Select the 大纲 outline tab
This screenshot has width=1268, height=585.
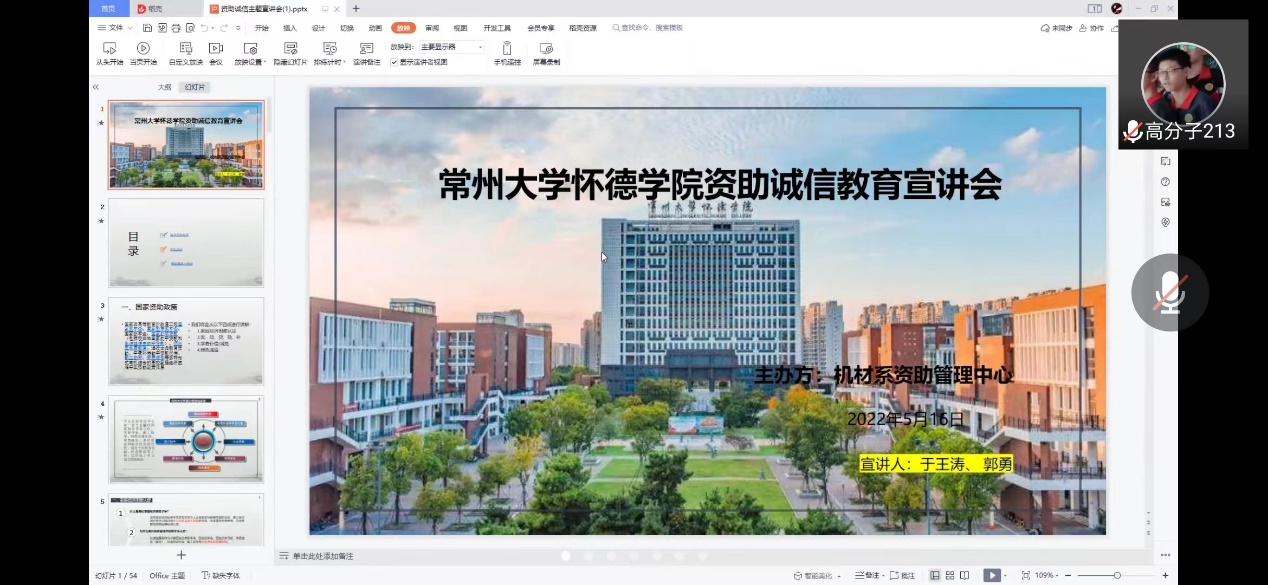(x=164, y=87)
